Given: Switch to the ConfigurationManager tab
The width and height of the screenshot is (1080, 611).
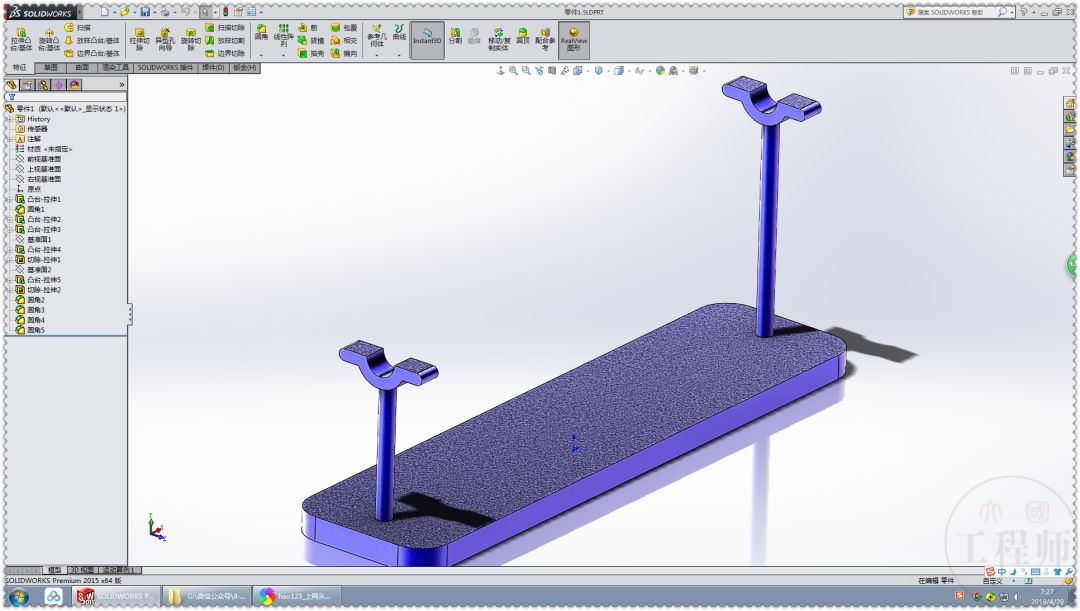Looking at the screenshot, I should point(45,85).
